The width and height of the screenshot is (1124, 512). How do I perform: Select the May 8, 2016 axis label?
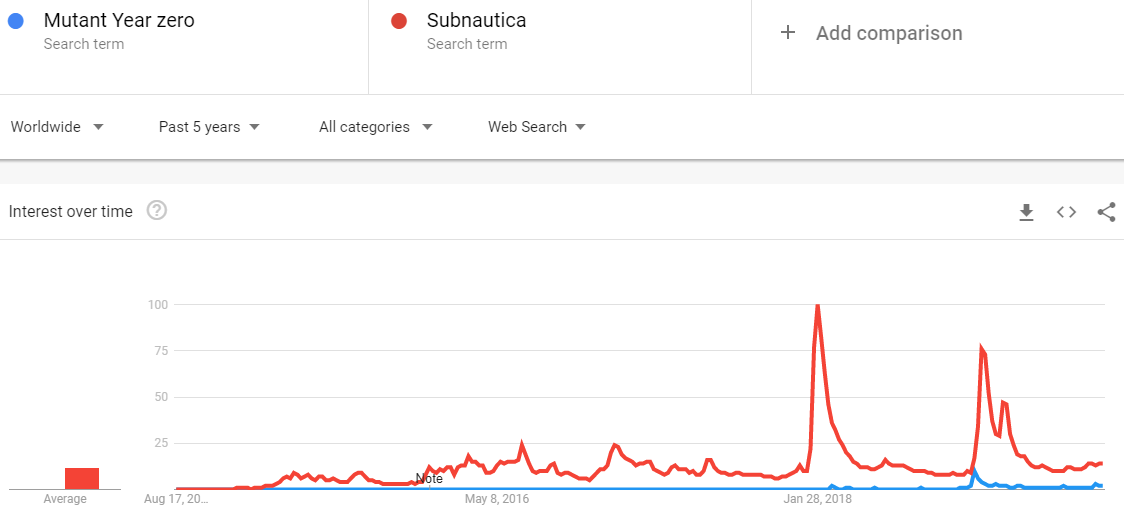click(497, 498)
